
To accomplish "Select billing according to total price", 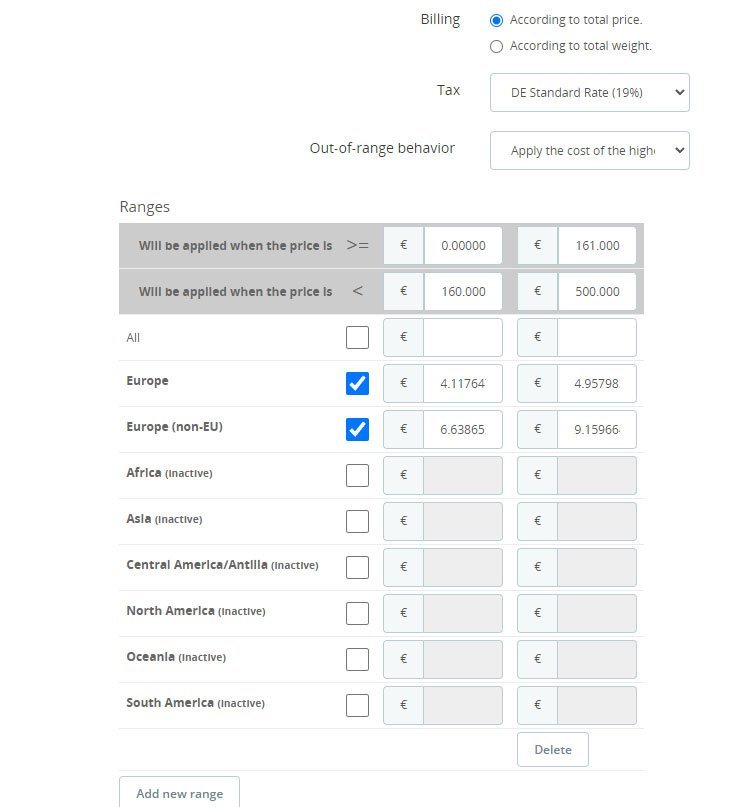I will click(497, 20).
